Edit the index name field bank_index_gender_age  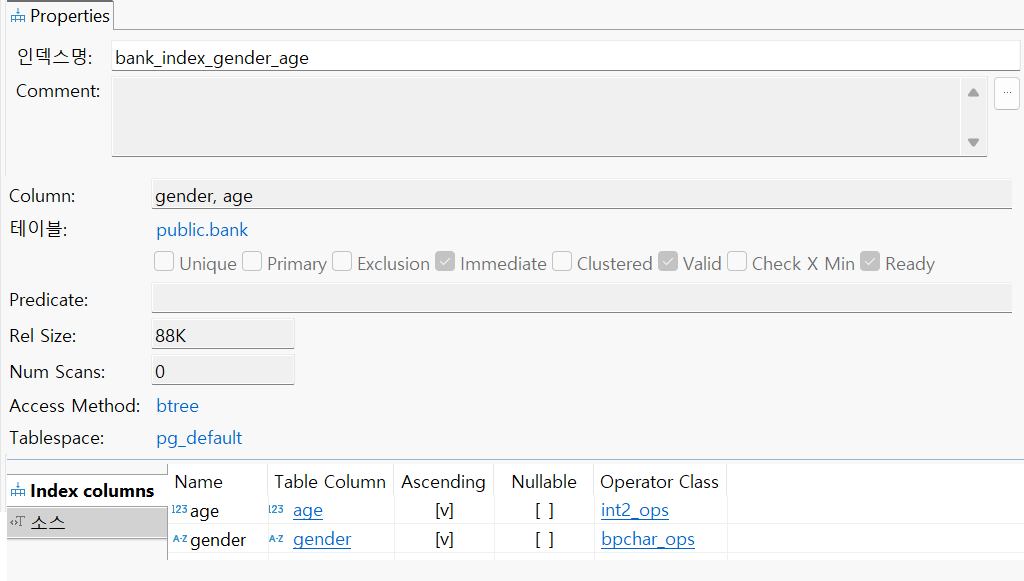tap(566, 57)
